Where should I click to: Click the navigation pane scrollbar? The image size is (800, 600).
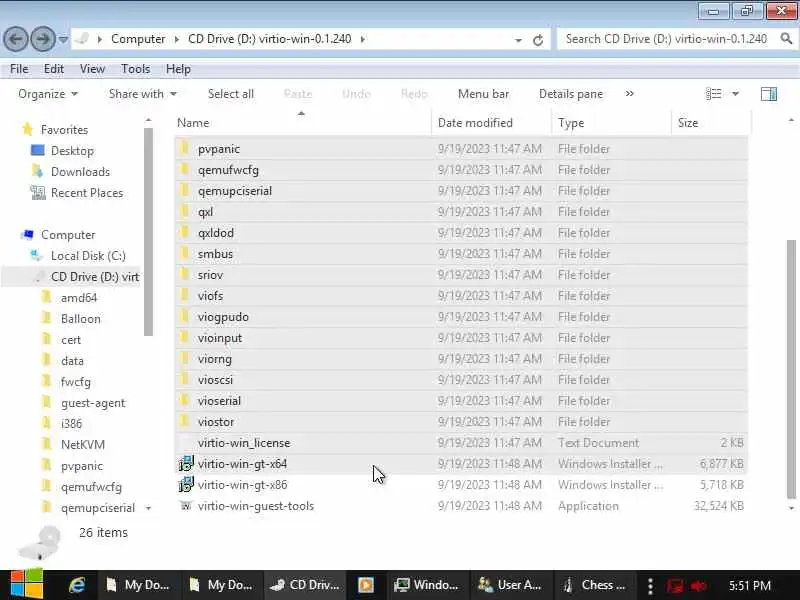[148, 232]
